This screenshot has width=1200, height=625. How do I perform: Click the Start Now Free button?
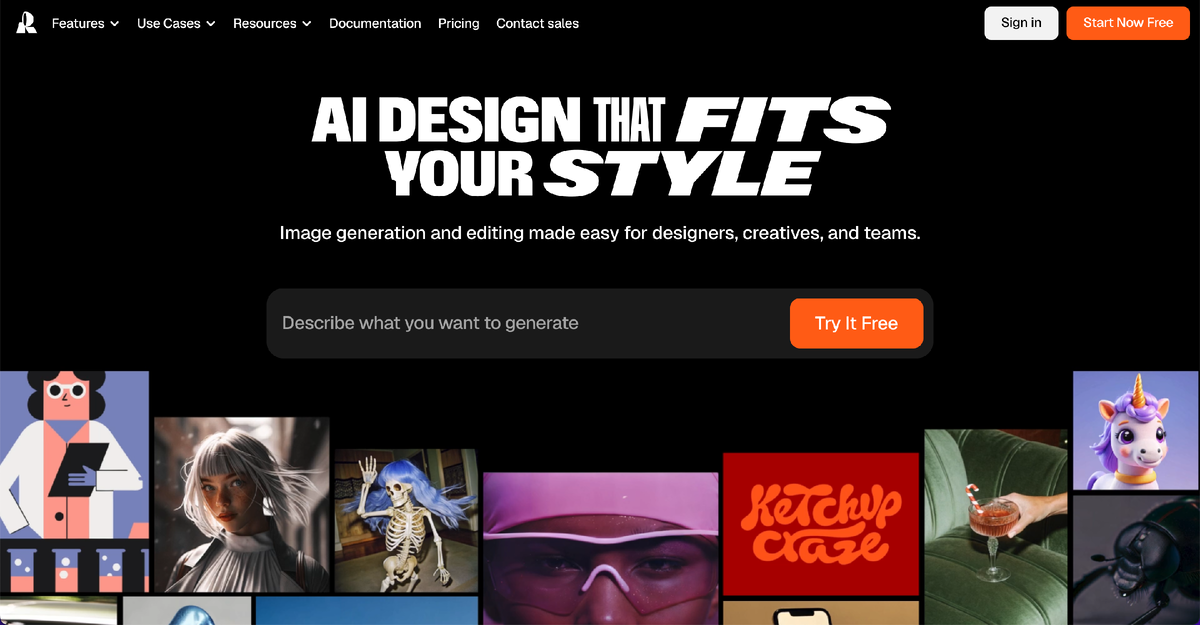[x=1128, y=23]
